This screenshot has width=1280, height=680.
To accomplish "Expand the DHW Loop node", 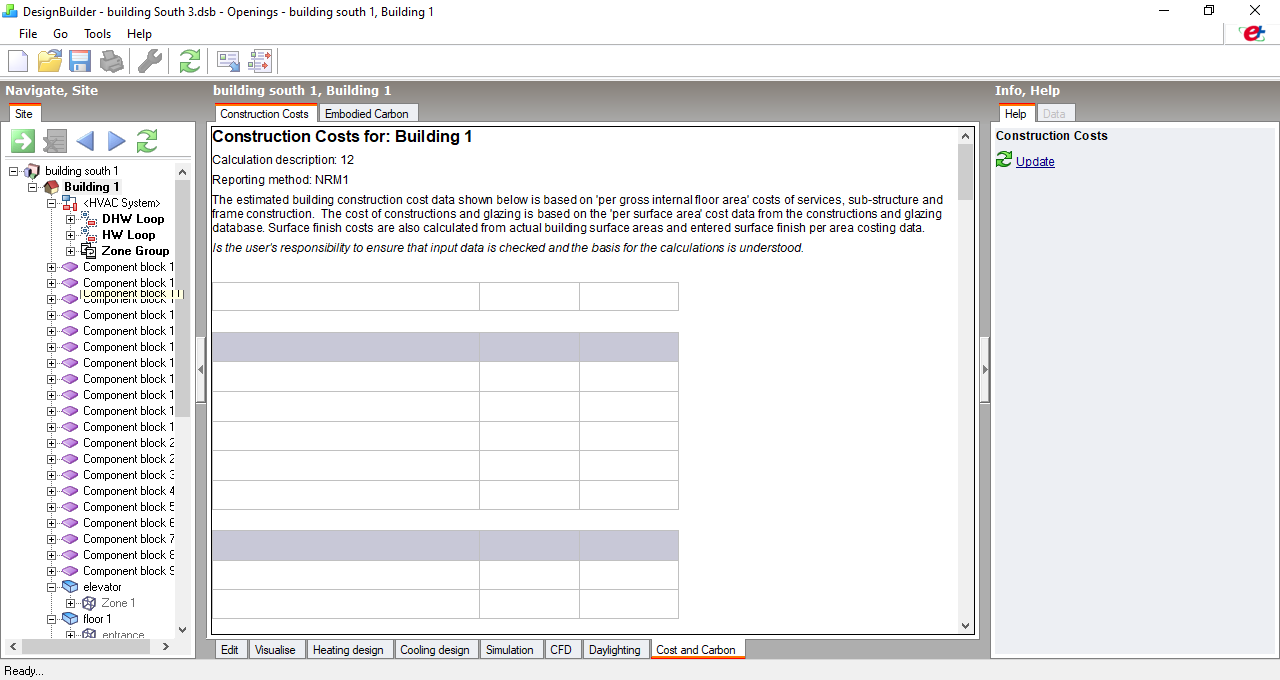I will coord(71,219).
